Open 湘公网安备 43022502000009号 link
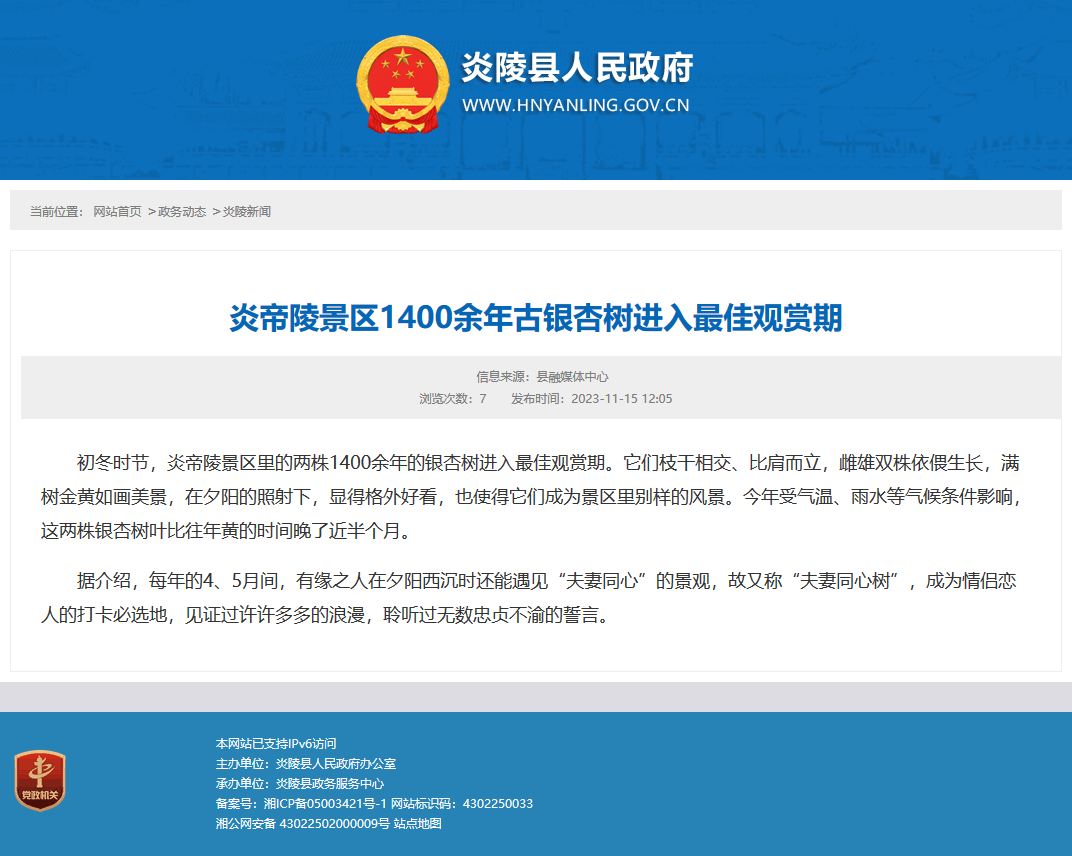This screenshot has height=856, width=1072. [303, 823]
